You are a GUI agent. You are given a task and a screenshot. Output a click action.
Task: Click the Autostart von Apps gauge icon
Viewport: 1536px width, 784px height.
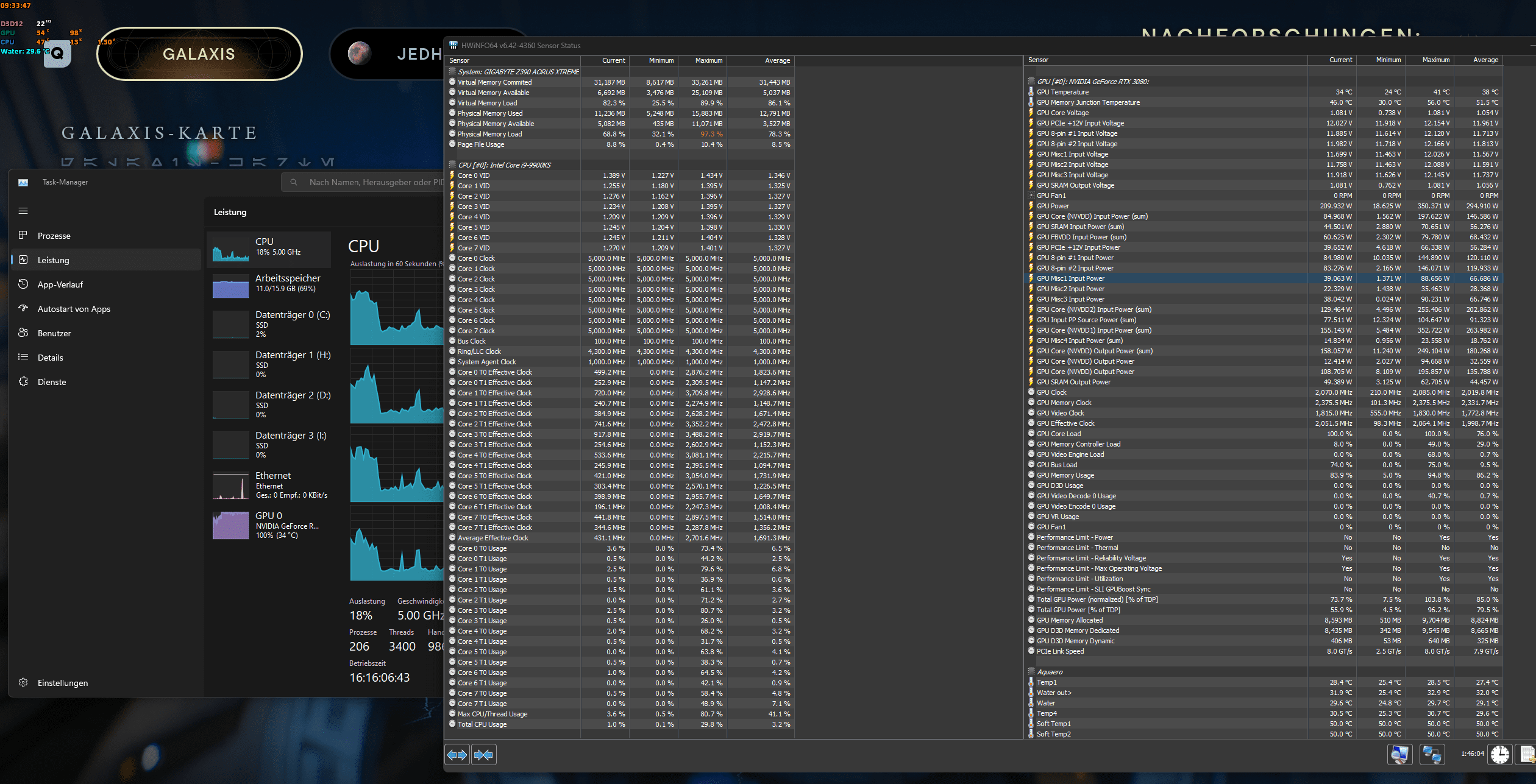(23, 308)
